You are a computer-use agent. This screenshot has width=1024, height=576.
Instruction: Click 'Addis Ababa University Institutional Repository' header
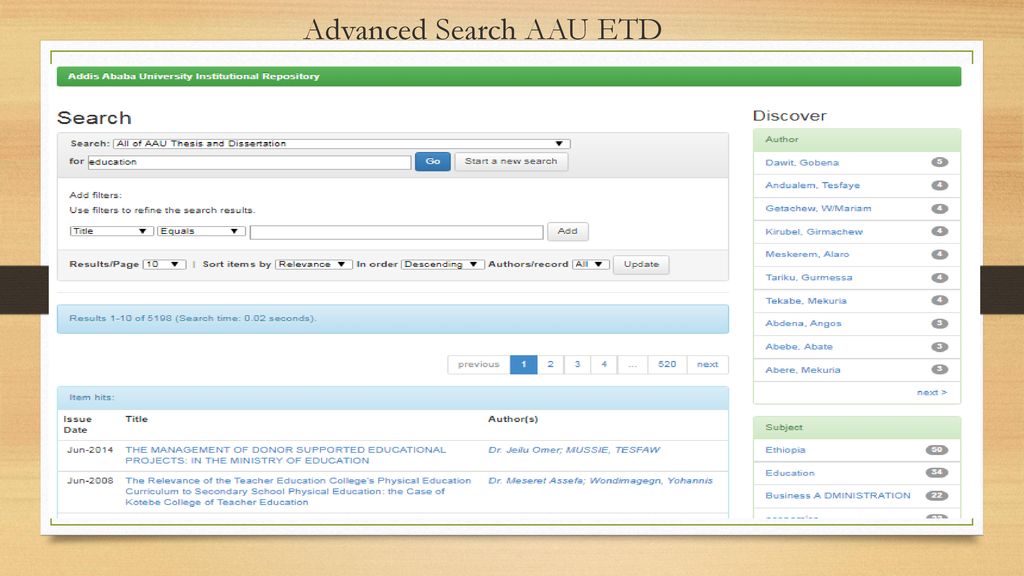[193, 76]
